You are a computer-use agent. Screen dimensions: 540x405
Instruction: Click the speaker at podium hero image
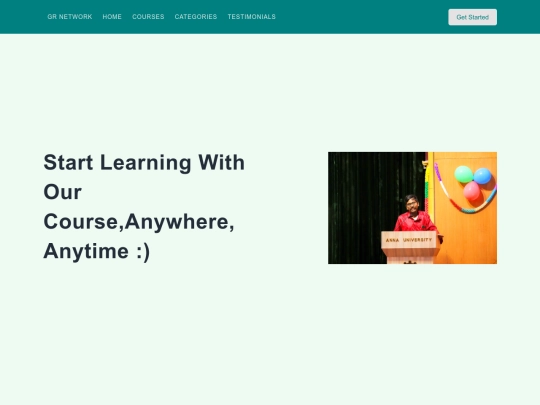pos(412,208)
